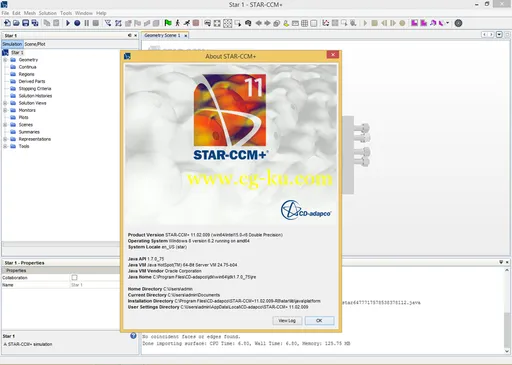Viewport: 512px width, 365px height.
Task: Click the surface mesh generation toolbar icon
Action: pyautogui.click(x=108, y=23)
